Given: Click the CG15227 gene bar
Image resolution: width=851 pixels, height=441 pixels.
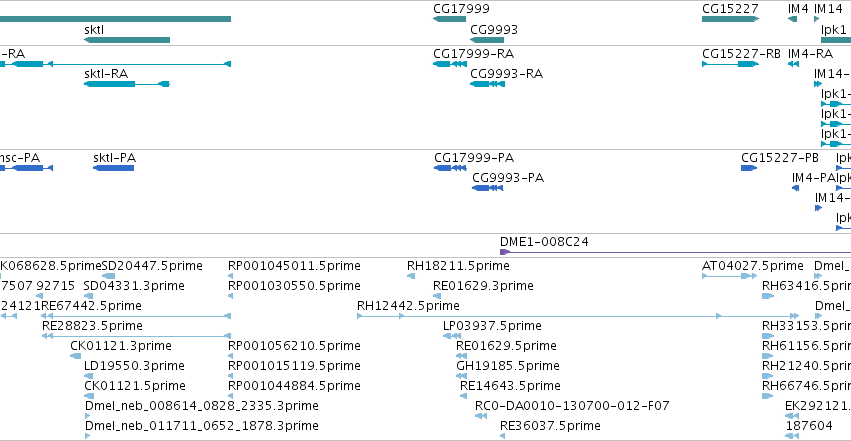Looking at the screenshot, I should (x=731, y=19).
